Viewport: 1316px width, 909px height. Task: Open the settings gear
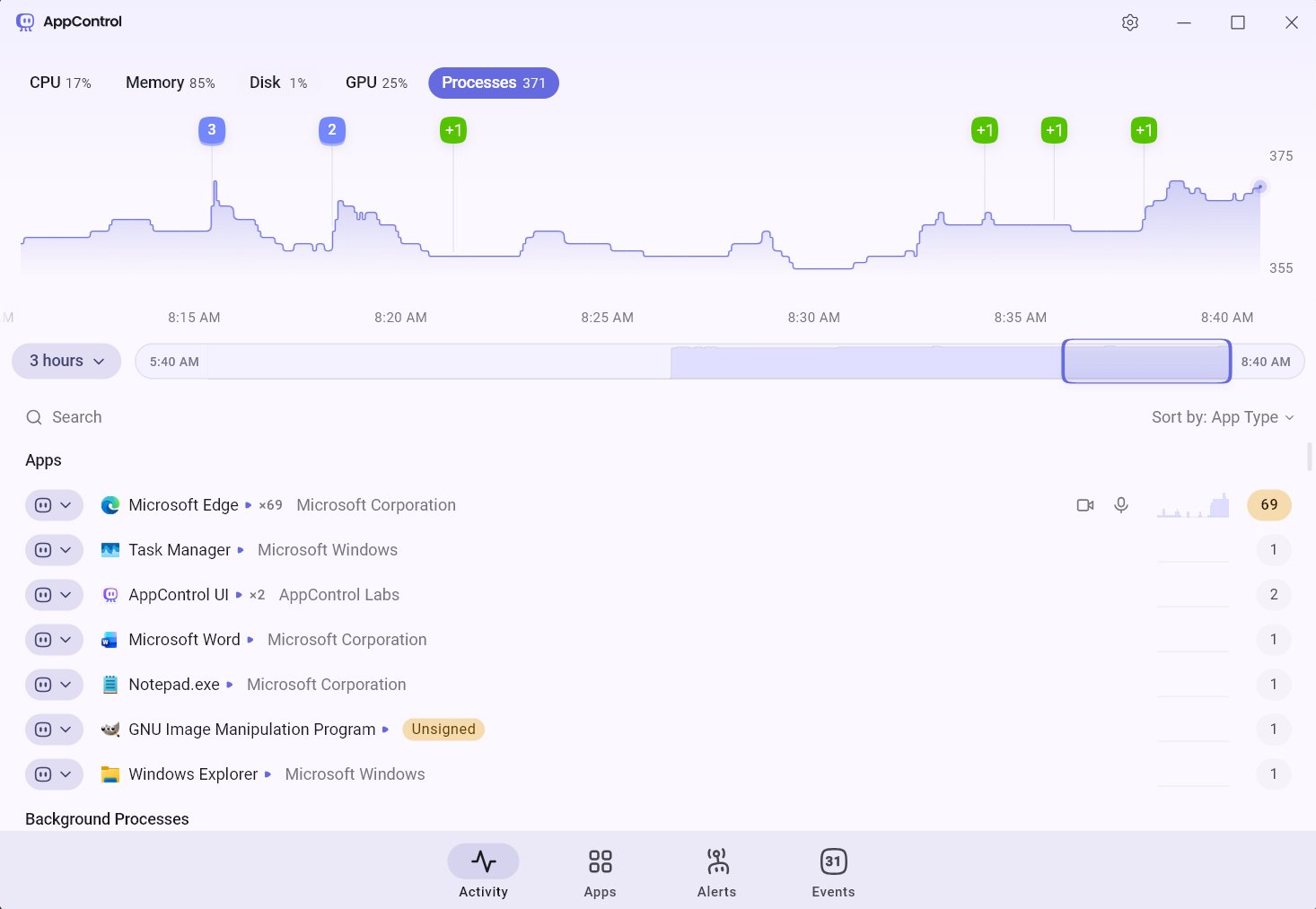1130,22
